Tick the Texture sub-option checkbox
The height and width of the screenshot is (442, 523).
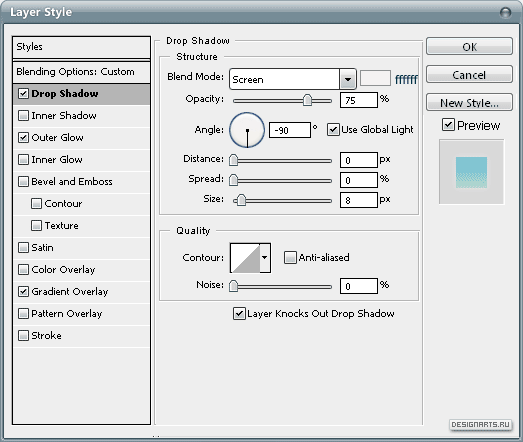point(36,226)
